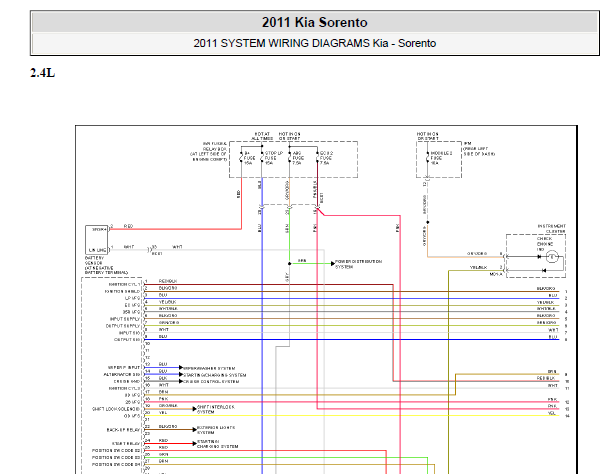
Task: Click the "EXTERIOR LIGHTS SYSTEM" reference
Action: point(216,430)
